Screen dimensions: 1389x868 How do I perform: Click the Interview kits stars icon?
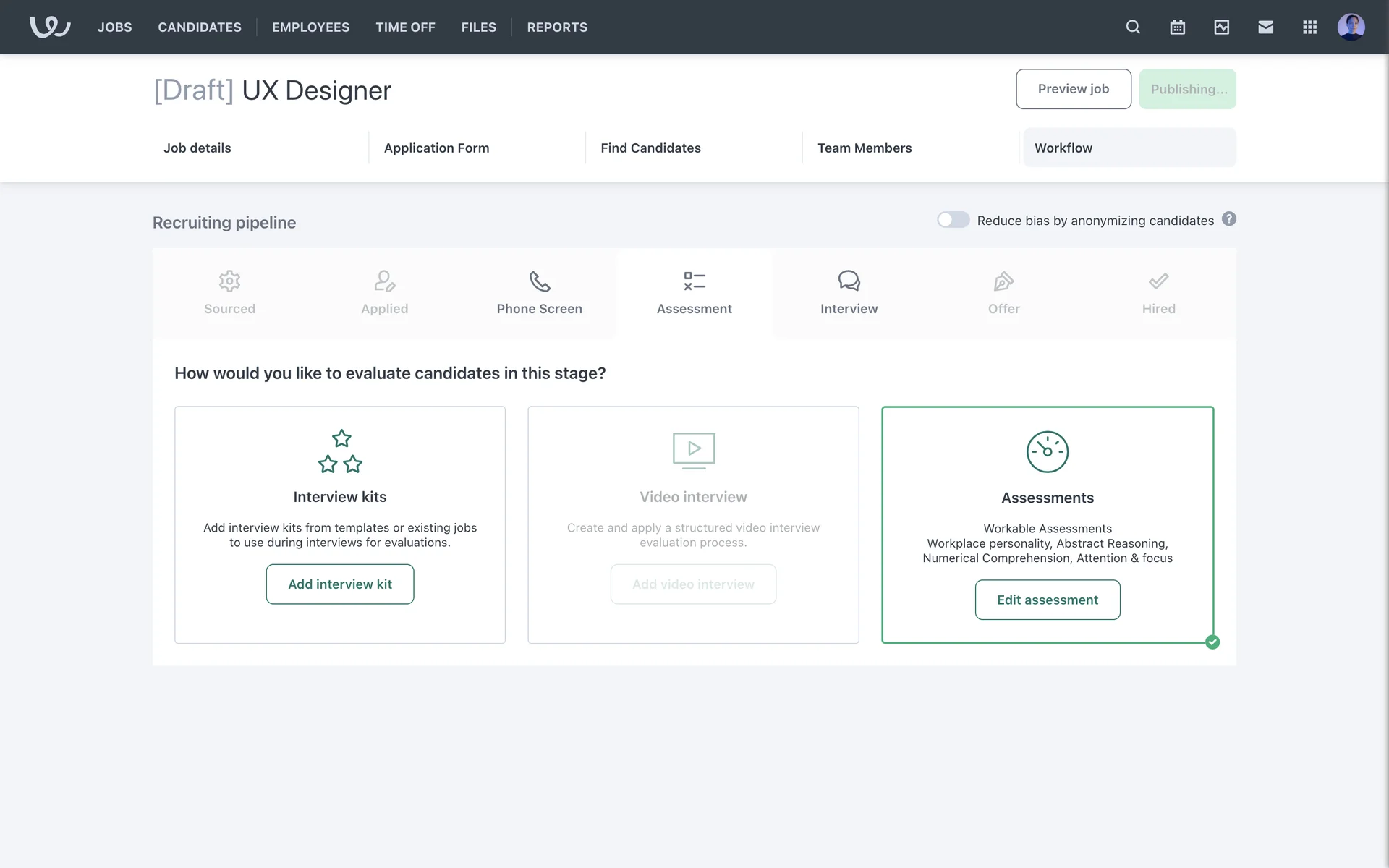pyautogui.click(x=340, y=451)
